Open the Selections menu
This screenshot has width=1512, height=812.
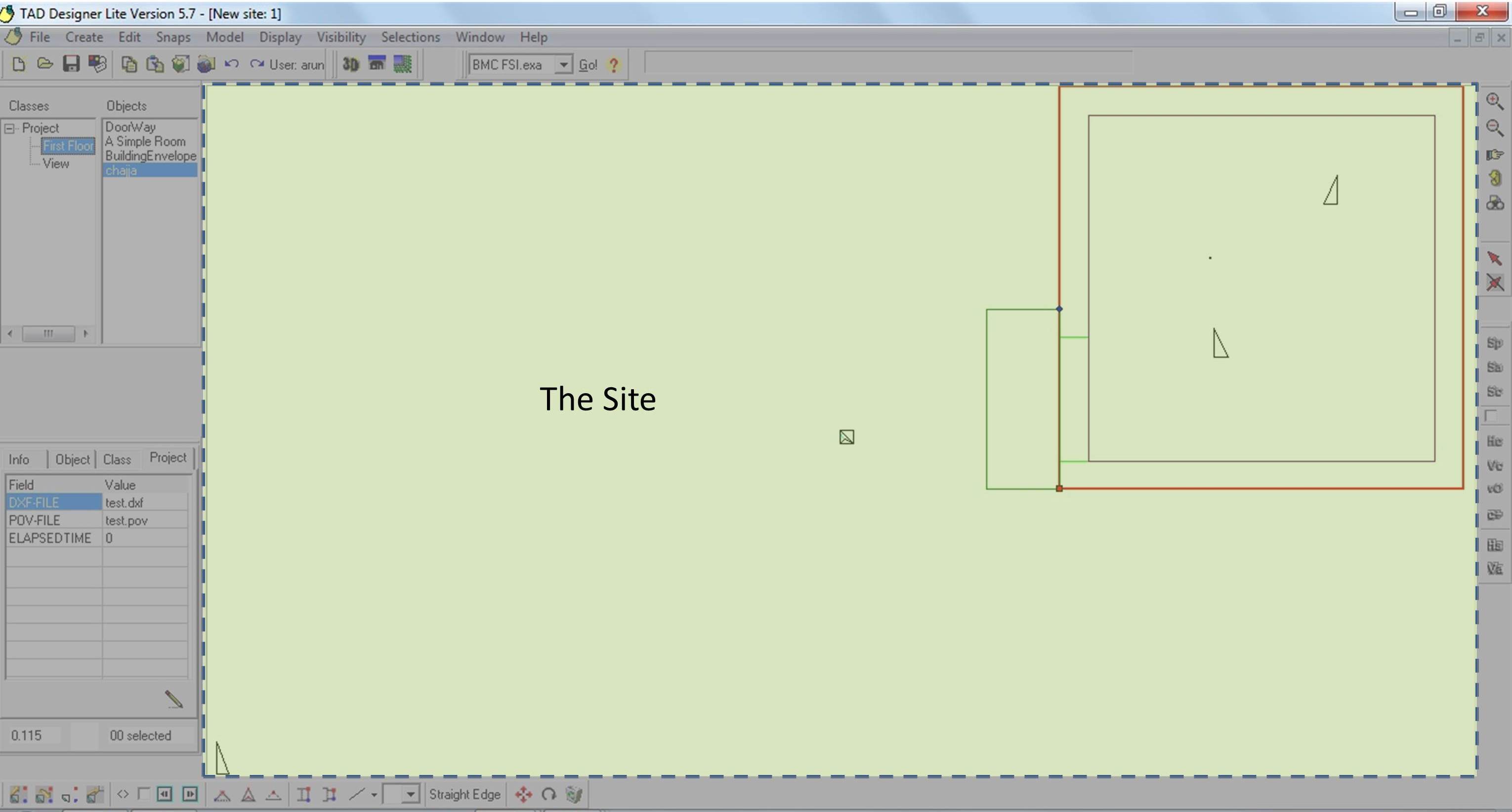(410, 37)
